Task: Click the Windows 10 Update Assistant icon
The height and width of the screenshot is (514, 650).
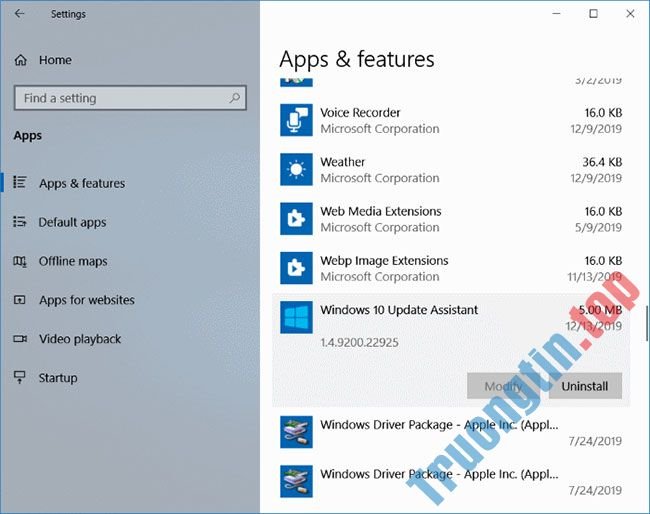Action: [296, 318]
